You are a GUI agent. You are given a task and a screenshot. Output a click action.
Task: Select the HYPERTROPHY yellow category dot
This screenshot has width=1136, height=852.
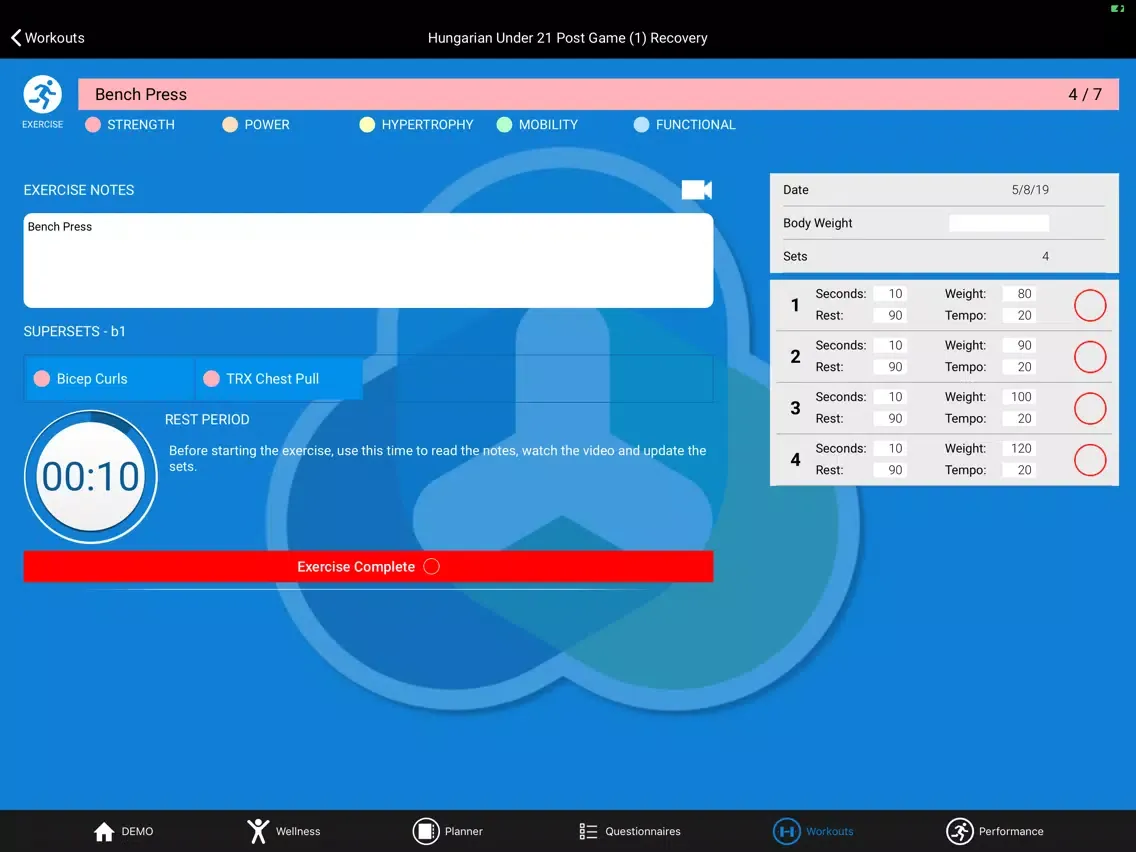coord(367,125)
